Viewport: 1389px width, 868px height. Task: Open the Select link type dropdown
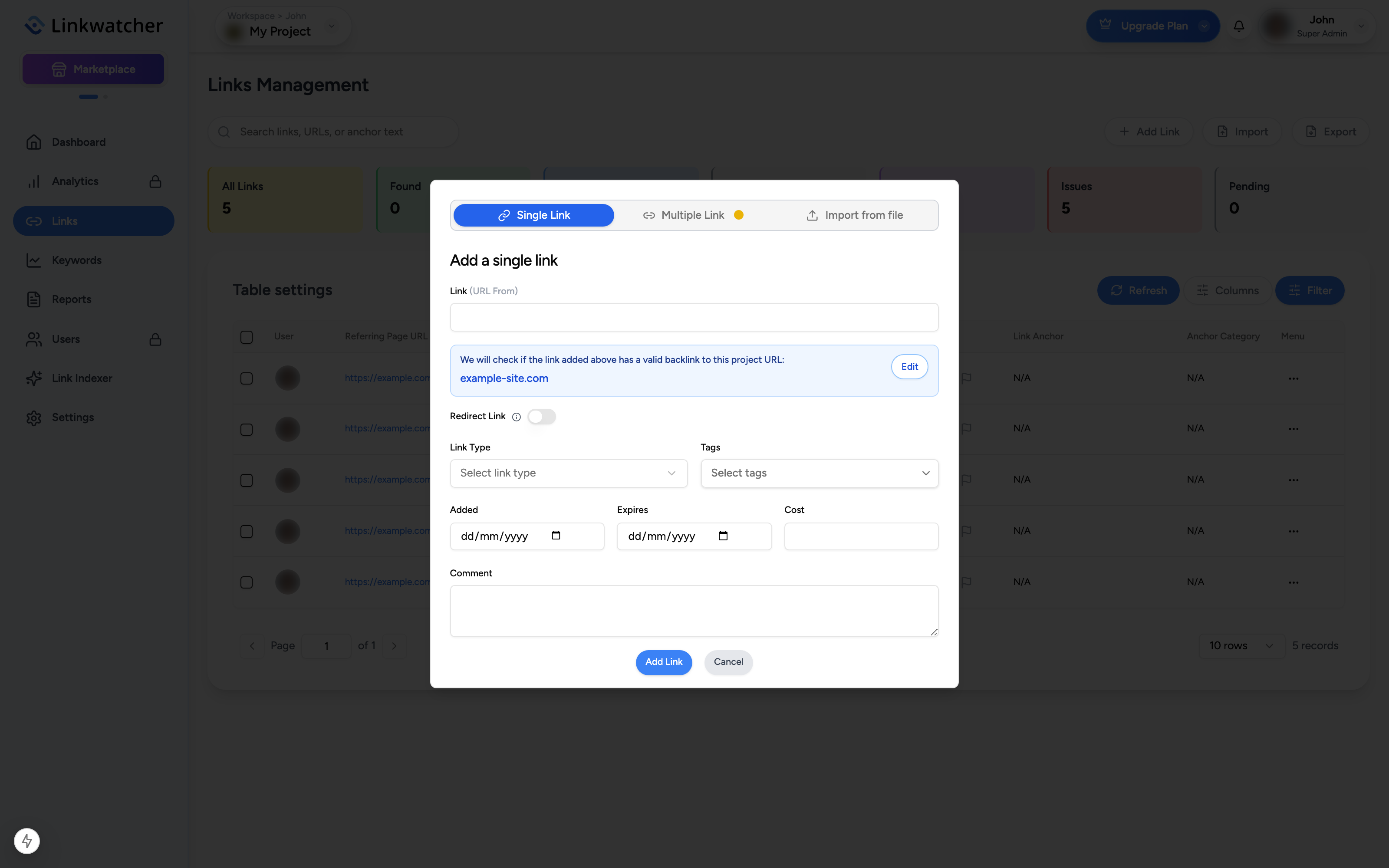click(569, 473)
